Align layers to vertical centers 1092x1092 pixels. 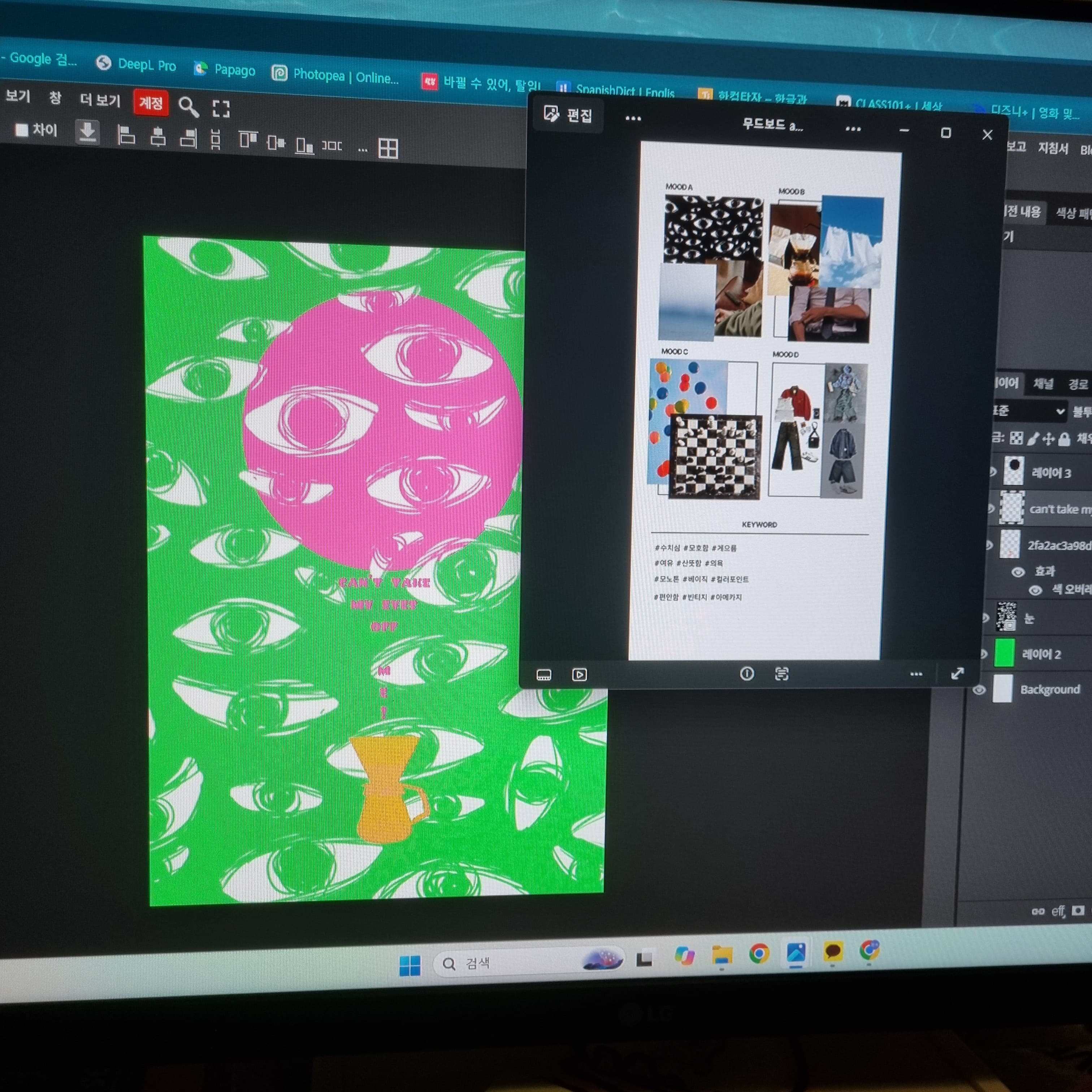[x=276, y=142]
